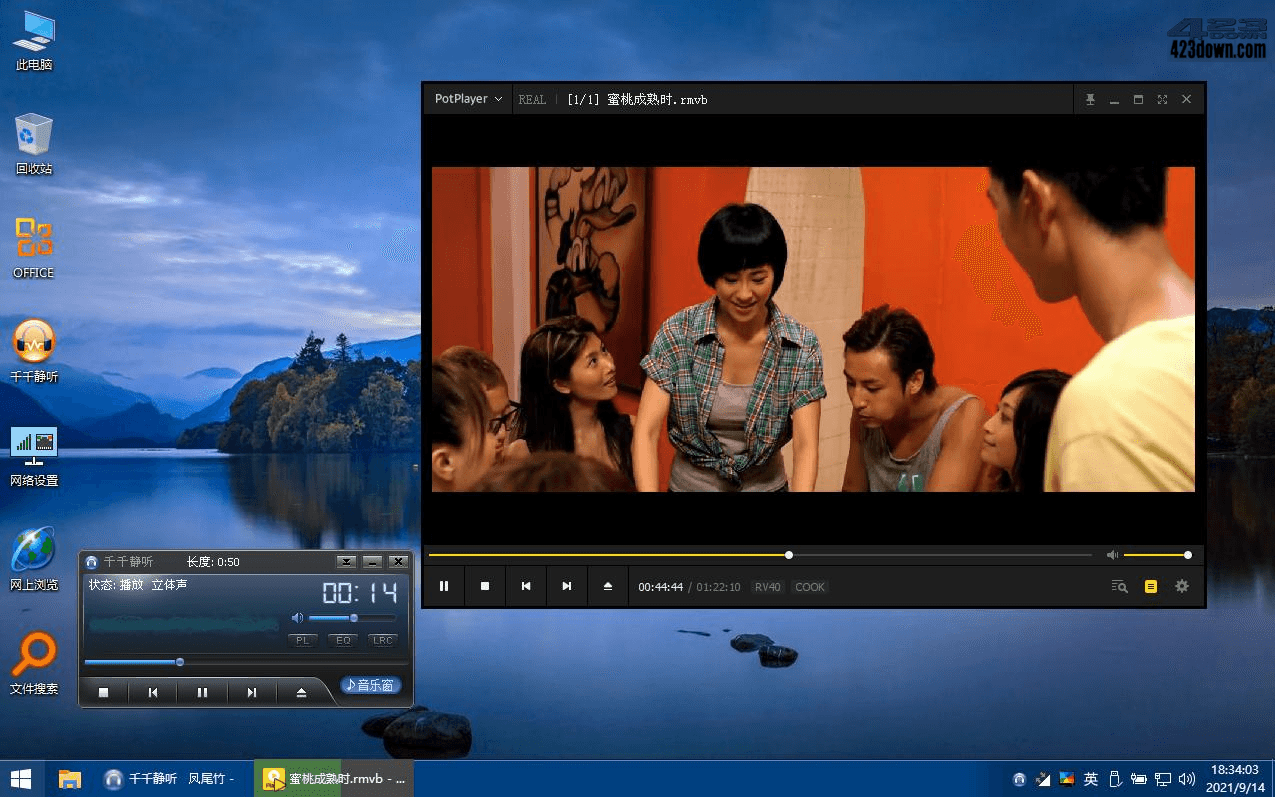The image size is (1275, 797).
Task: Click the 00:44:44 elapsed time
Action: 661,587
